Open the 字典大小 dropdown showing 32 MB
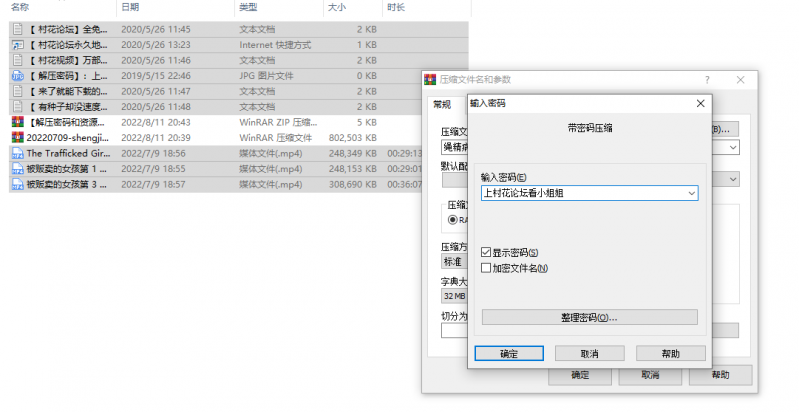 [454, 297]
